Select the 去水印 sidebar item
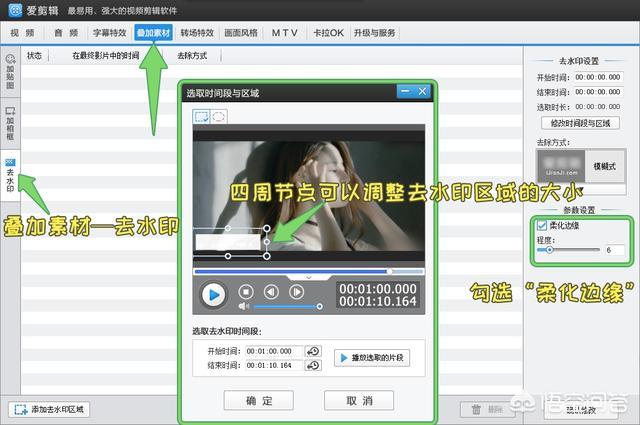This screenshot has height=425, width=640. click(x=10, y=175)
